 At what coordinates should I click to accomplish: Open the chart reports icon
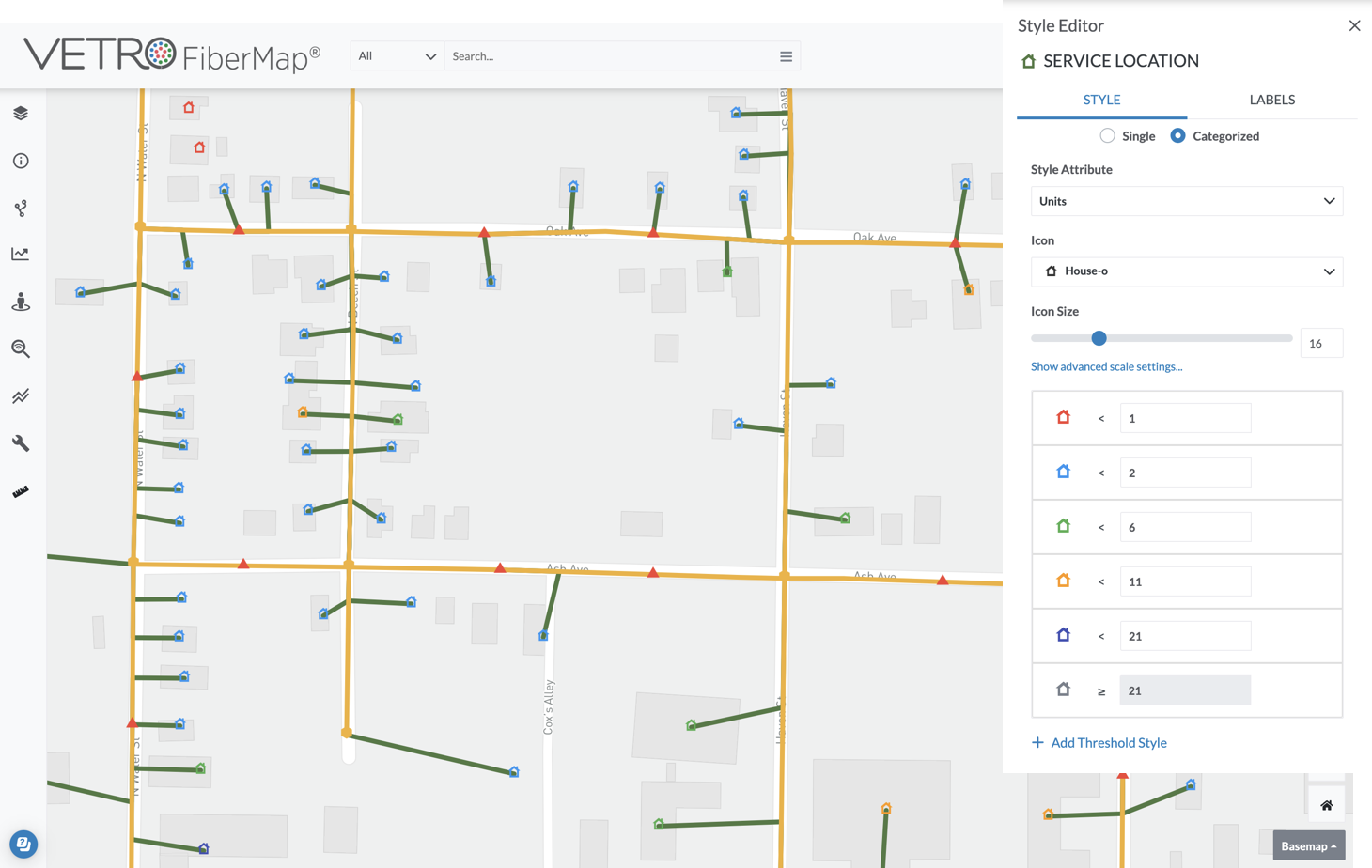click(x=21, y=254)
